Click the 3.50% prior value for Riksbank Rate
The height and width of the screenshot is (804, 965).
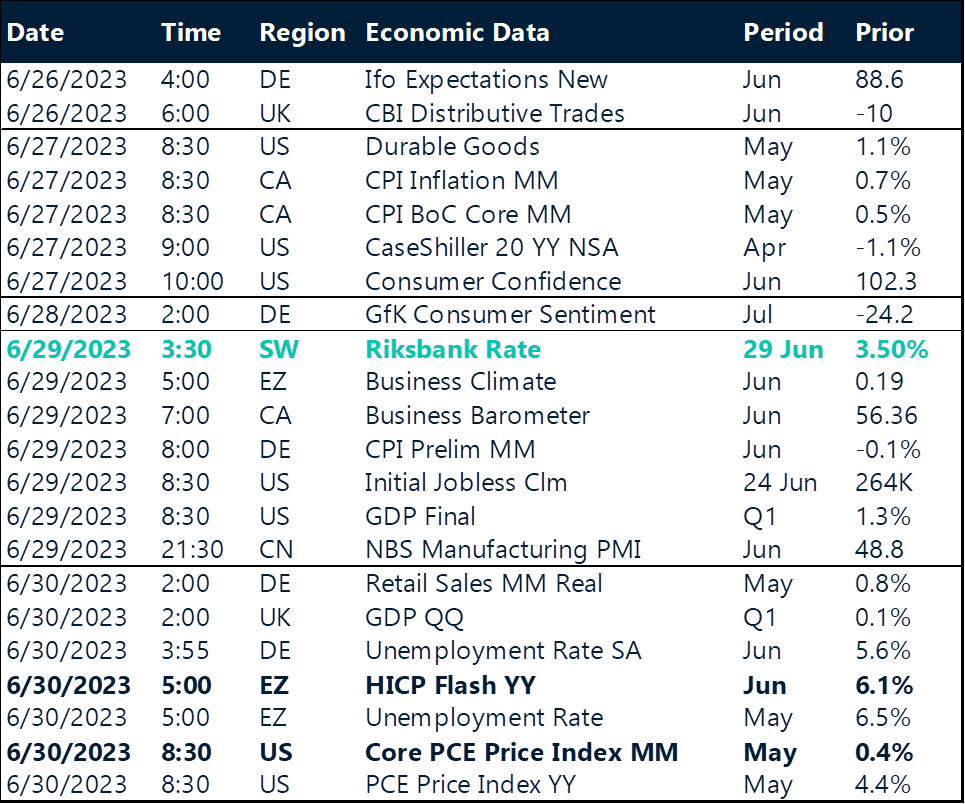point(890,348)
